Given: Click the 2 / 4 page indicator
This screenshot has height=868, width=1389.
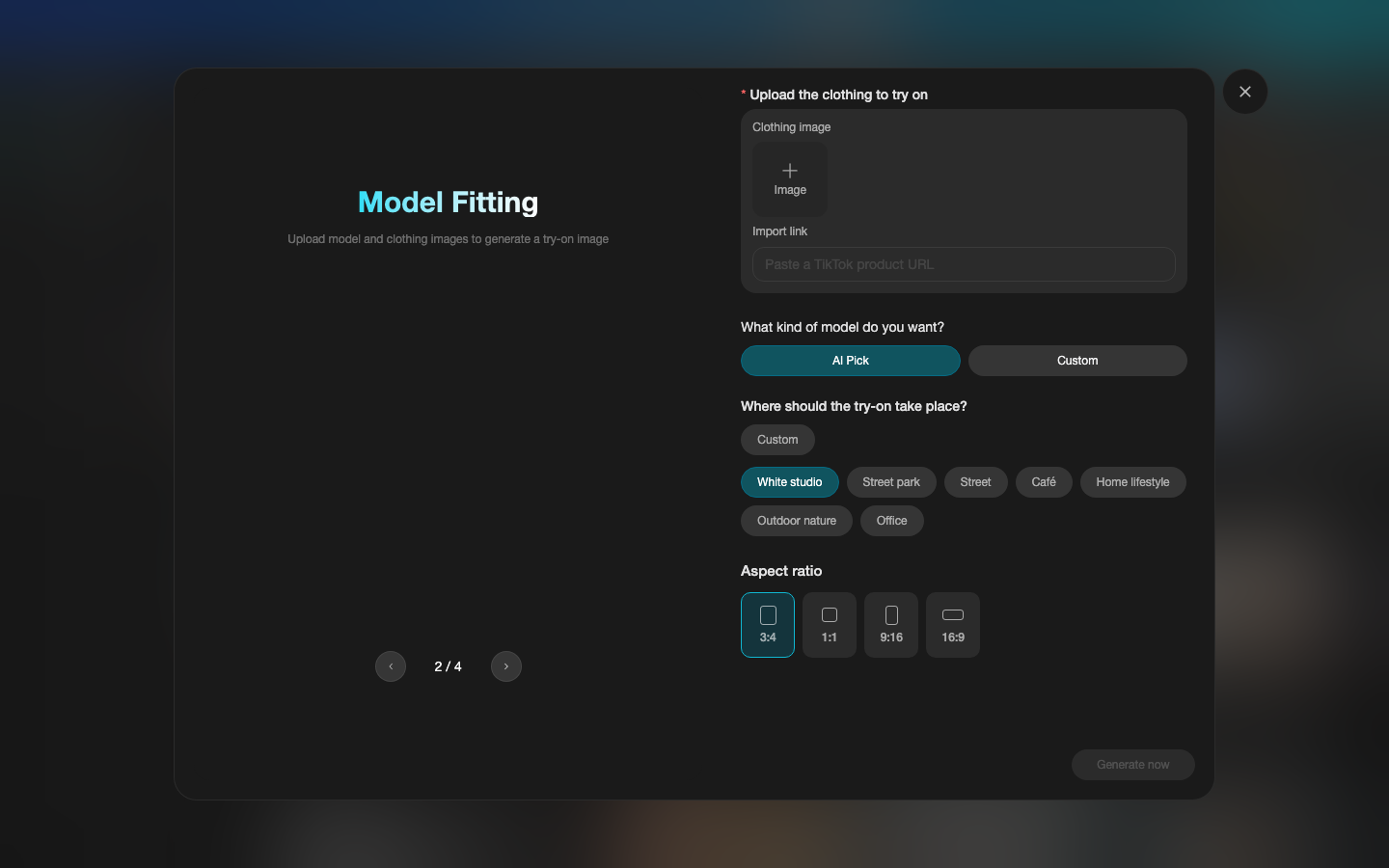Looking at the screenshot, I should (449, 666).
